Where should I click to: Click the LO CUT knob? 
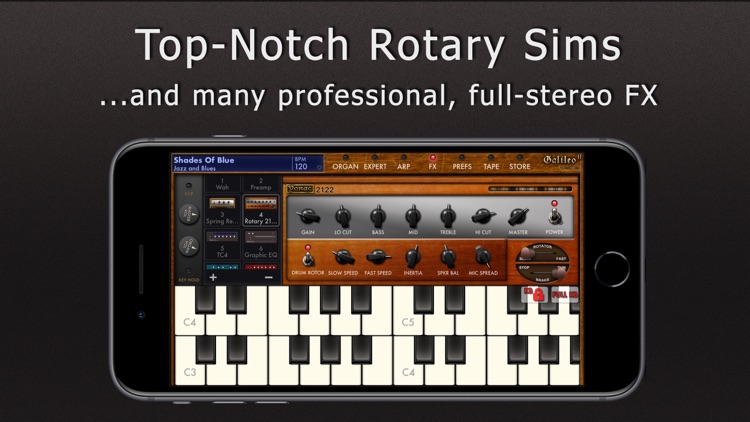point(342,217)
